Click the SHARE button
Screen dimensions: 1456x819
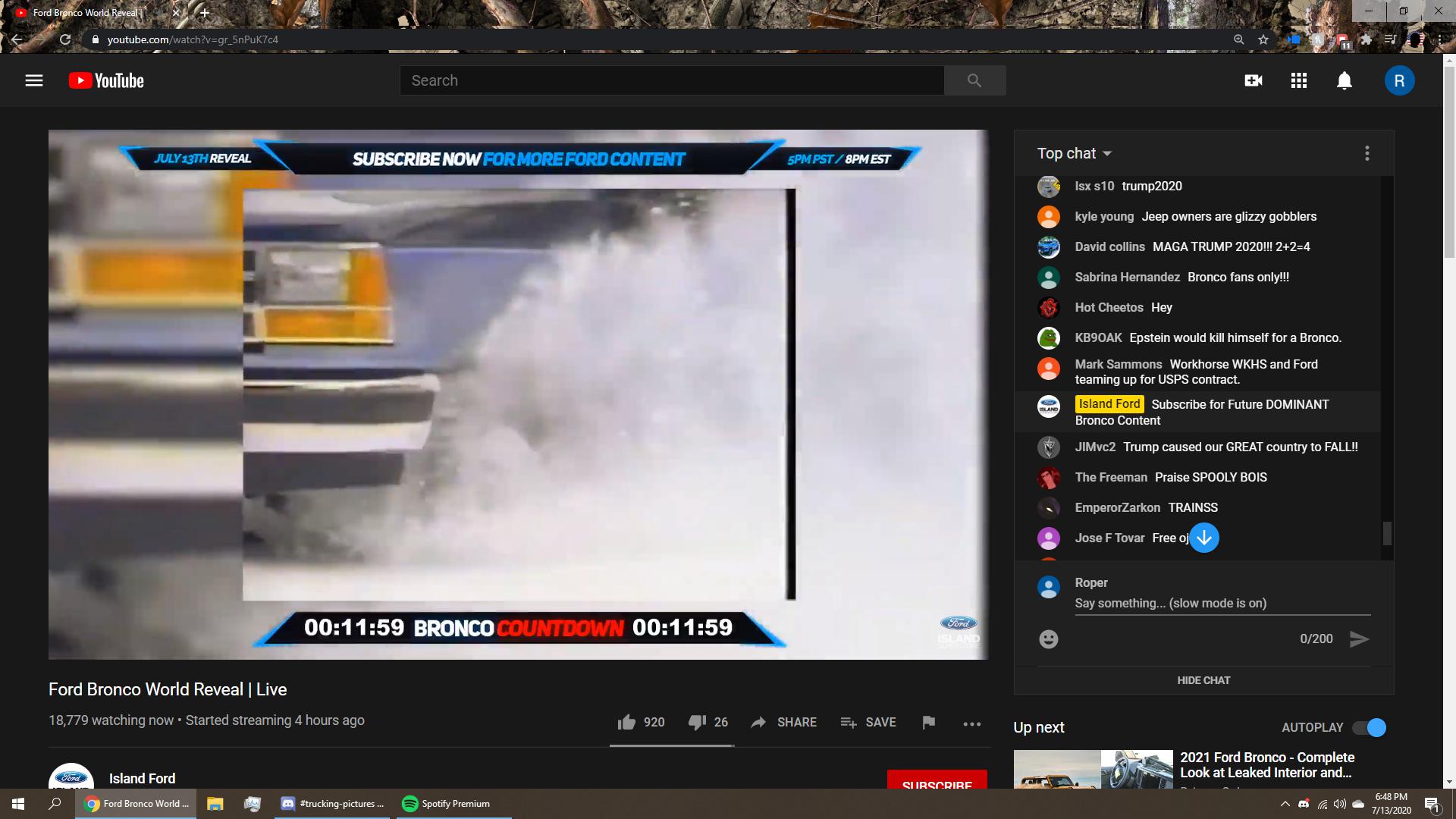tap(784, 722)
